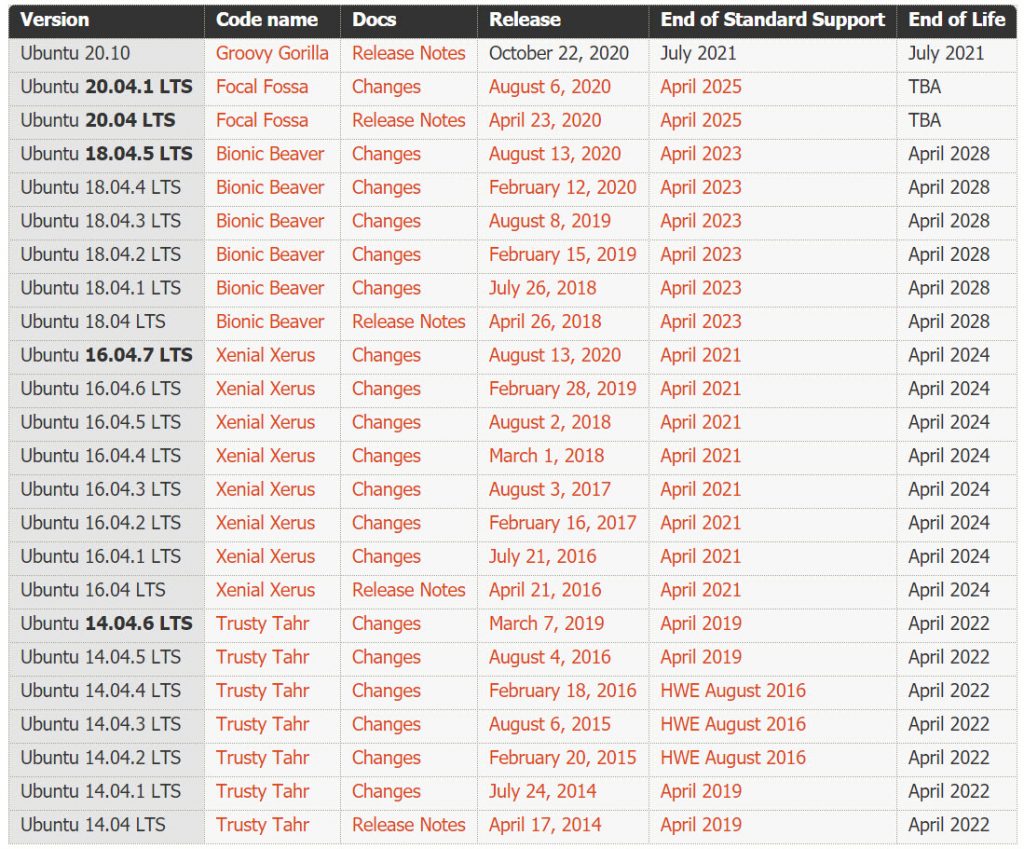Click the April 17, 2014 release link
Screen dimensions: 1024x849
point(545,825)
